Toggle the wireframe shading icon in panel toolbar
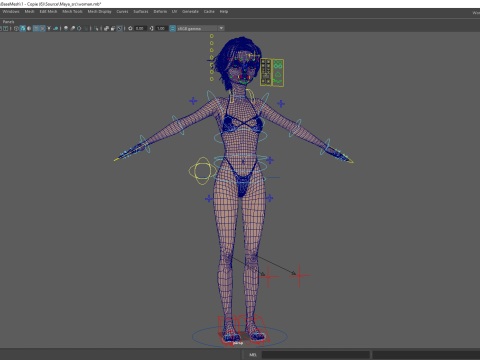The width and height of the screenshot is (480, 360). coord(16,29)
